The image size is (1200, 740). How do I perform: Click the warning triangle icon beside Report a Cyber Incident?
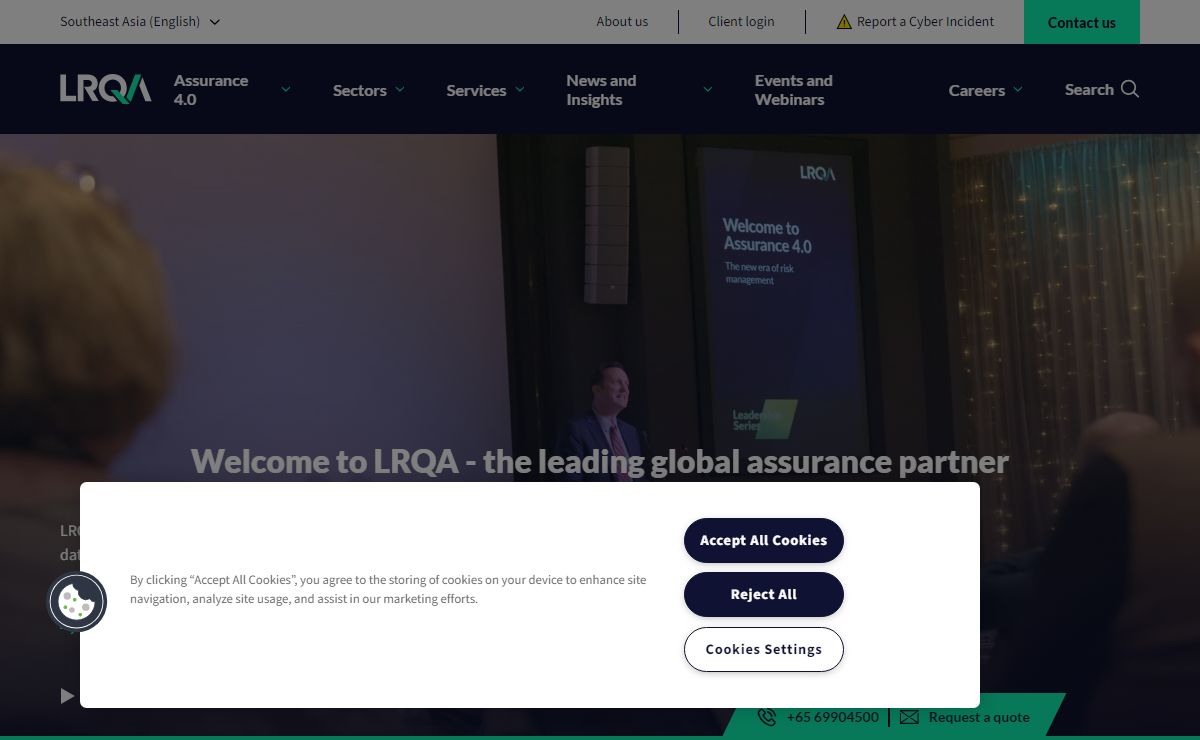pos(844,21)
